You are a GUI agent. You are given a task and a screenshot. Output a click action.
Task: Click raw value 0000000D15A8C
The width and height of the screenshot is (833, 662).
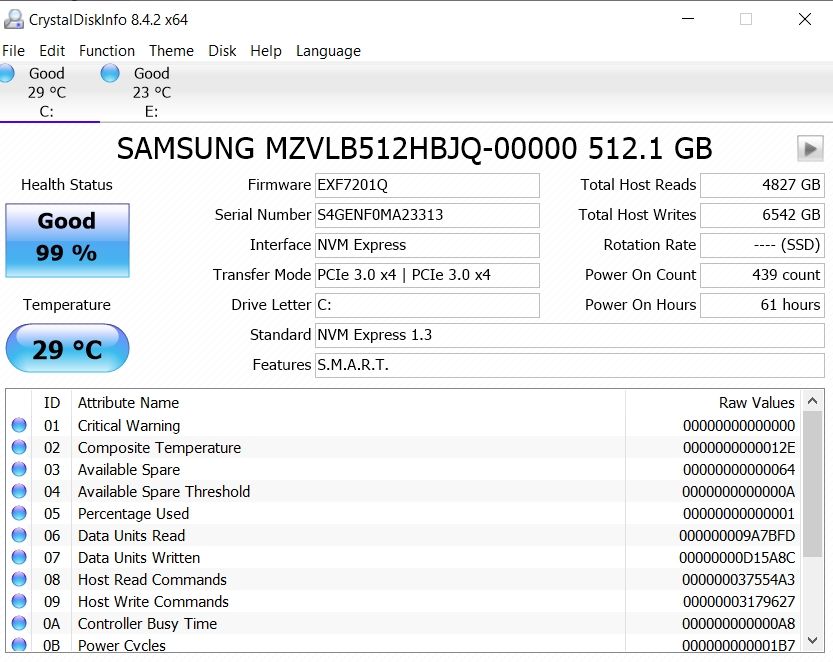(x=737, y=558)
